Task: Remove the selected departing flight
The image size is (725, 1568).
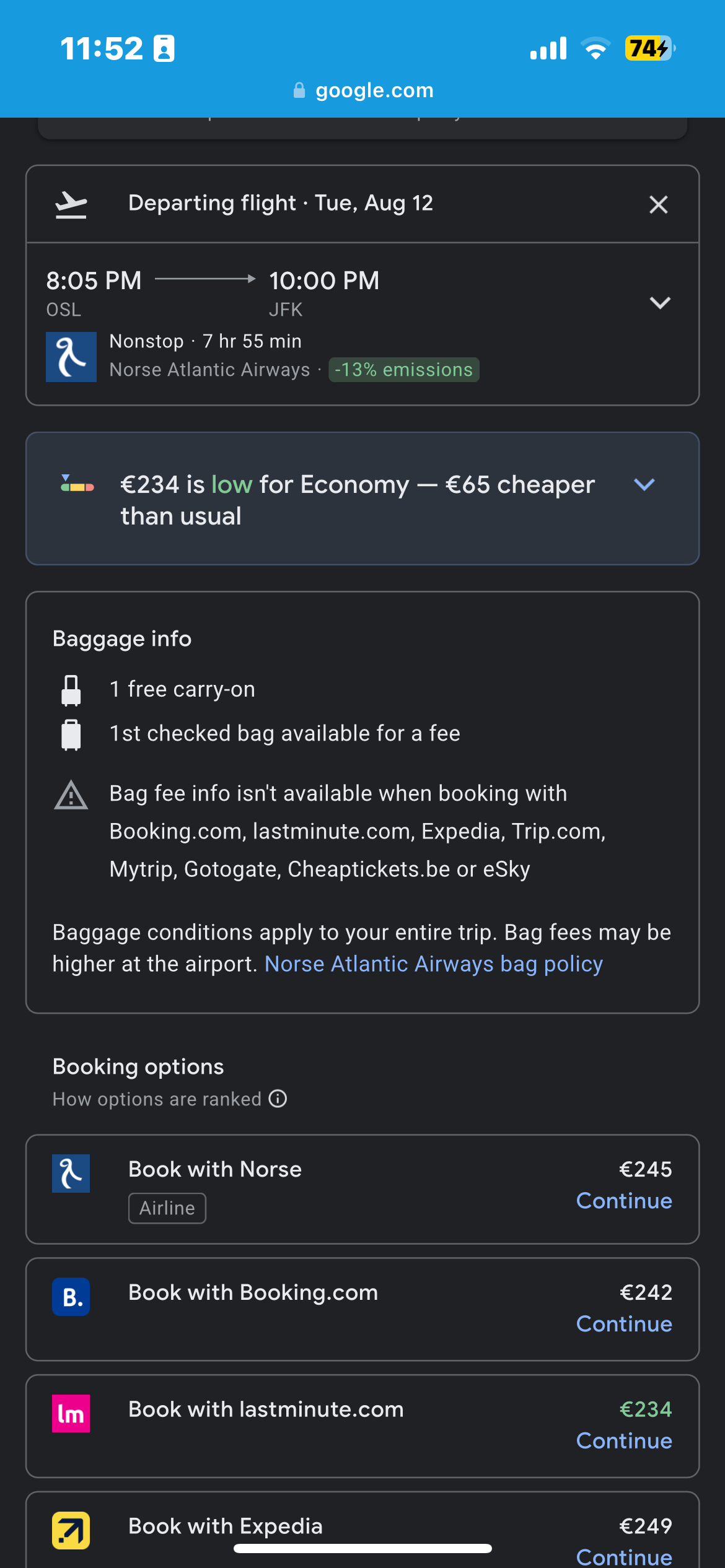Action: (x=658, y=204)
